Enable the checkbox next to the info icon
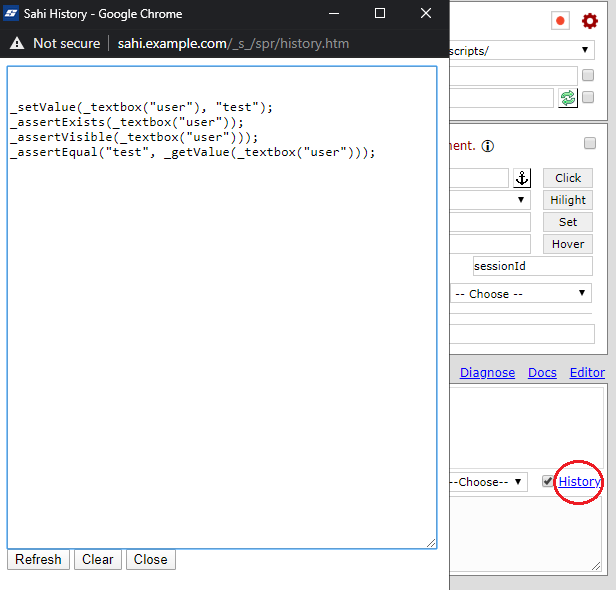 click(x=590, y=144)
